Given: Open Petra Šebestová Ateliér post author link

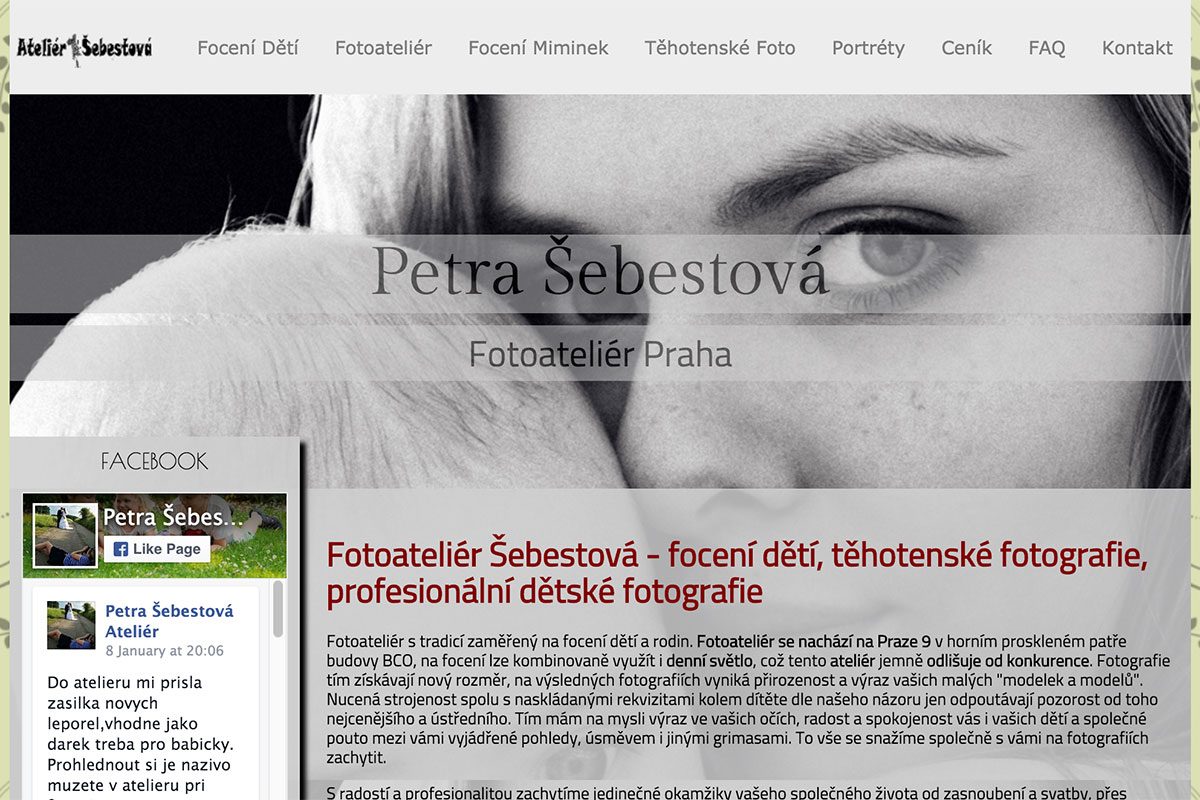Looking at the screenshot, I should click(169, 621).
